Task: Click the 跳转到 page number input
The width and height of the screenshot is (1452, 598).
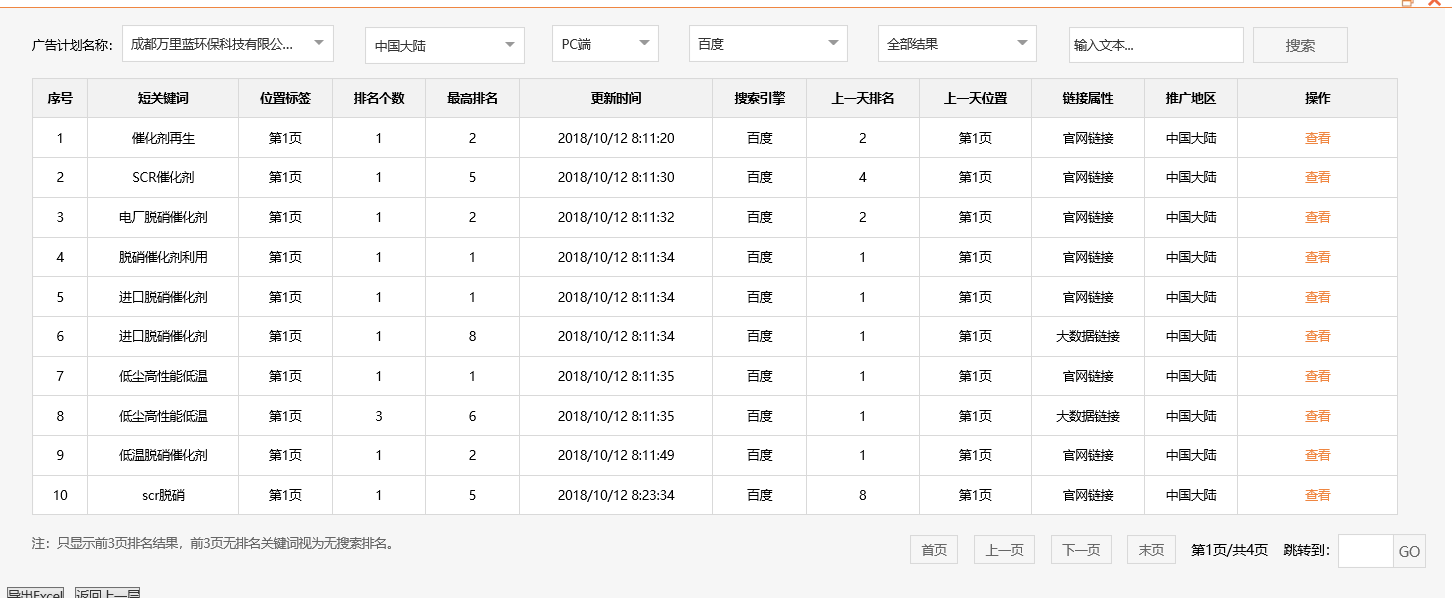Action: (1367, 551)
